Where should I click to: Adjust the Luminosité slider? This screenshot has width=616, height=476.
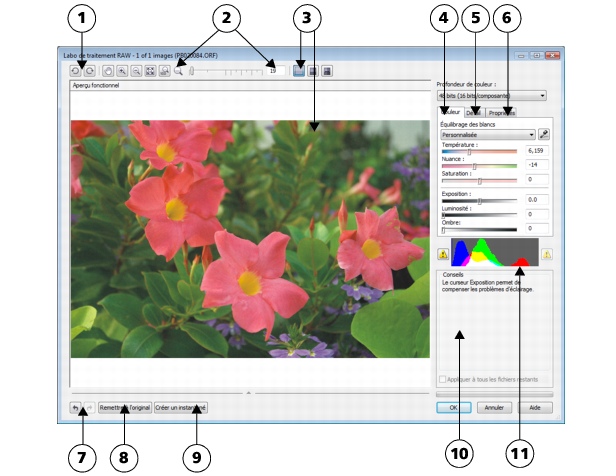(x=479, y=215)
